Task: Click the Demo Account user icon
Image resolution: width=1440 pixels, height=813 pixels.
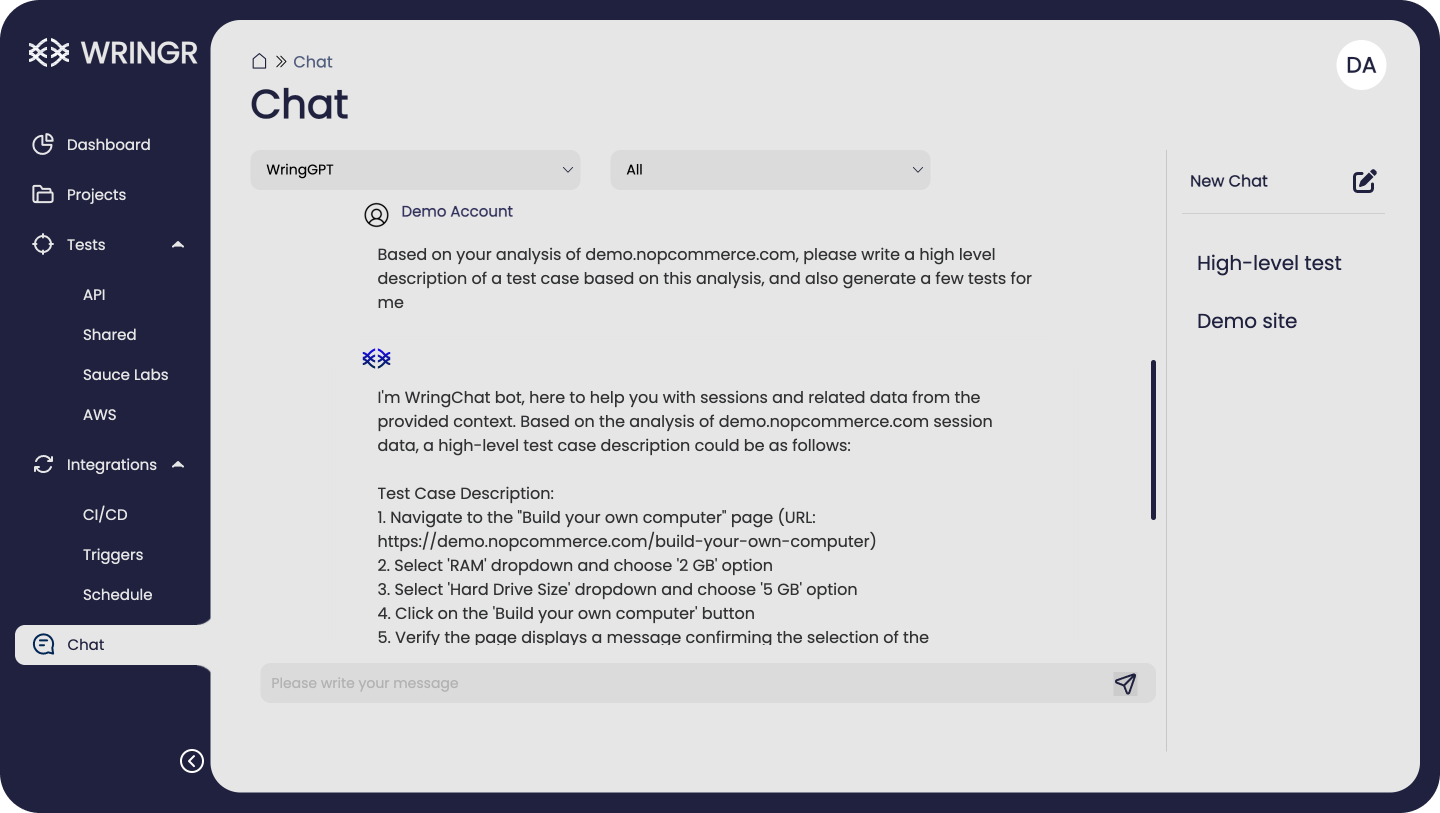Action: tap(376, 215)
